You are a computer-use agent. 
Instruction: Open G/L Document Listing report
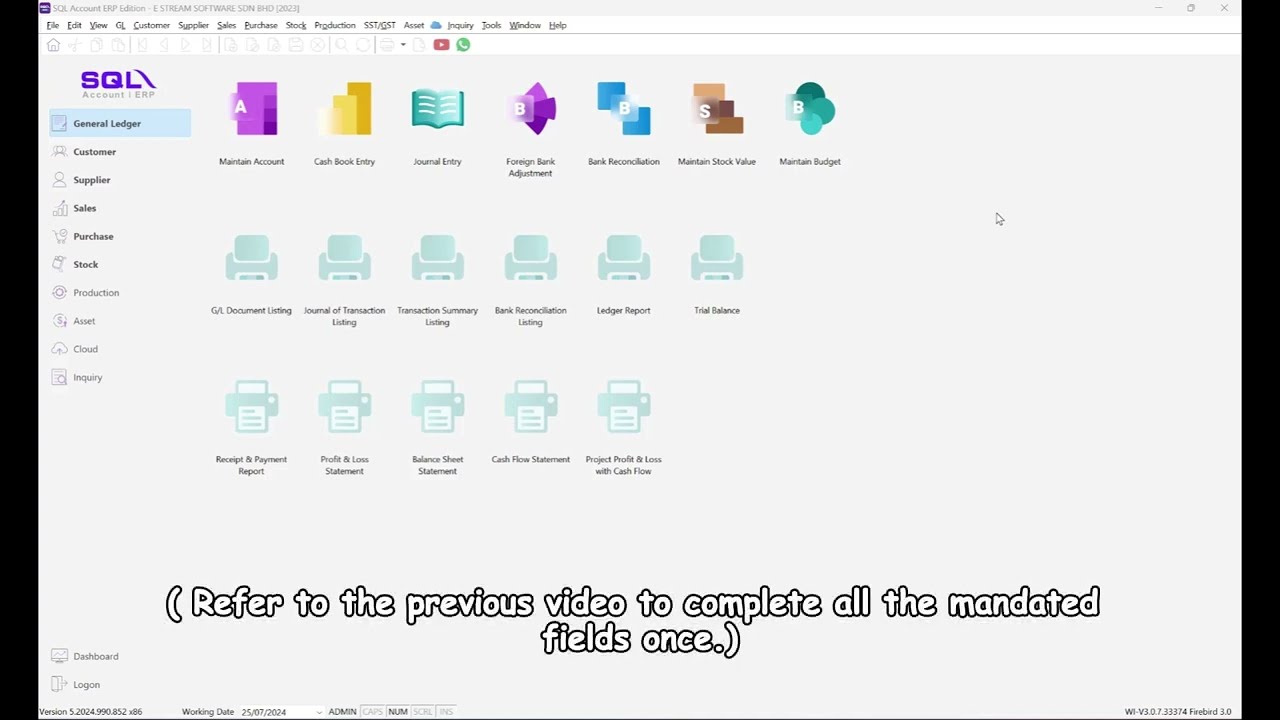(252, 259)
